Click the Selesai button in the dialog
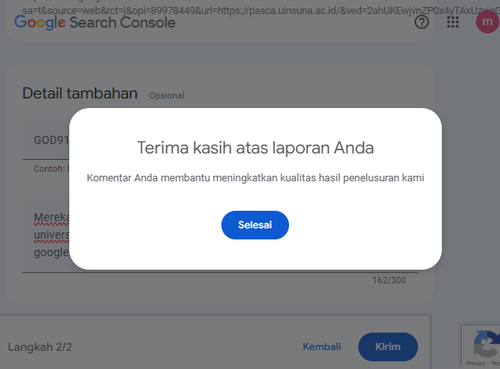This screenshot has height=369, width=500. (x=255, y=225)
